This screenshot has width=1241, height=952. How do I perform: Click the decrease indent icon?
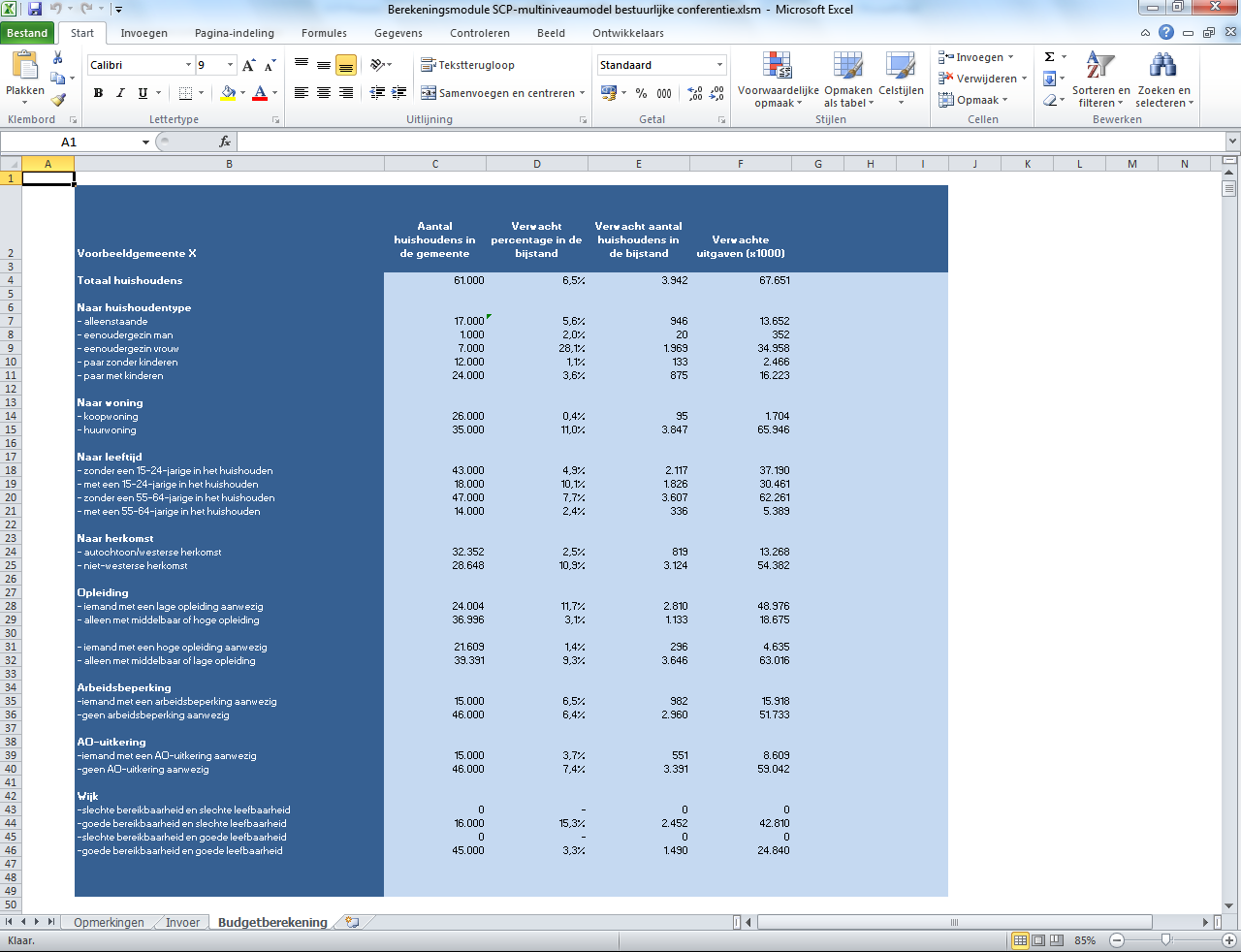tap(376, 93)
